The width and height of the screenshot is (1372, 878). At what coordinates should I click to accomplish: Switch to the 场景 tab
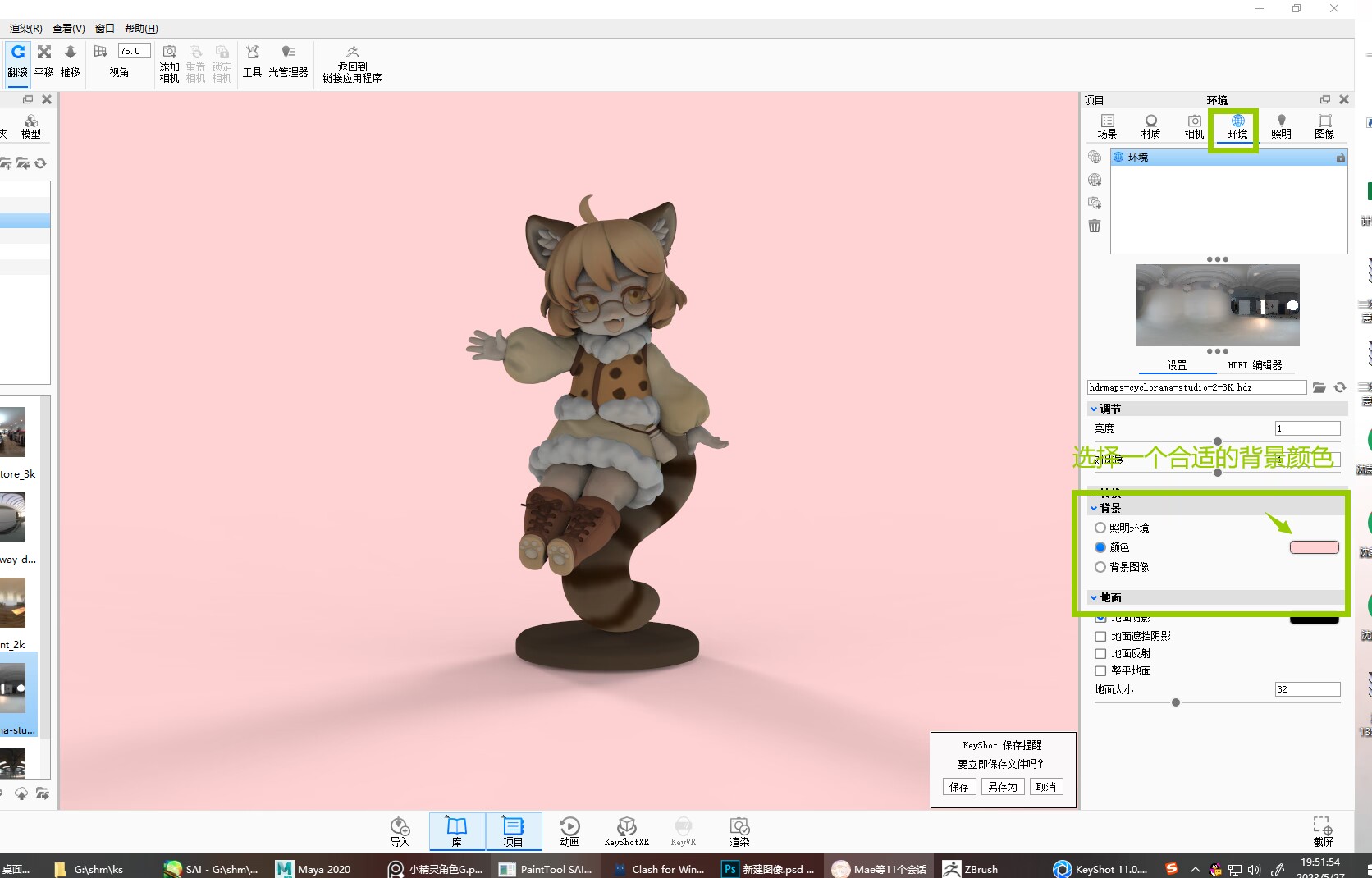pos(1108,126)
